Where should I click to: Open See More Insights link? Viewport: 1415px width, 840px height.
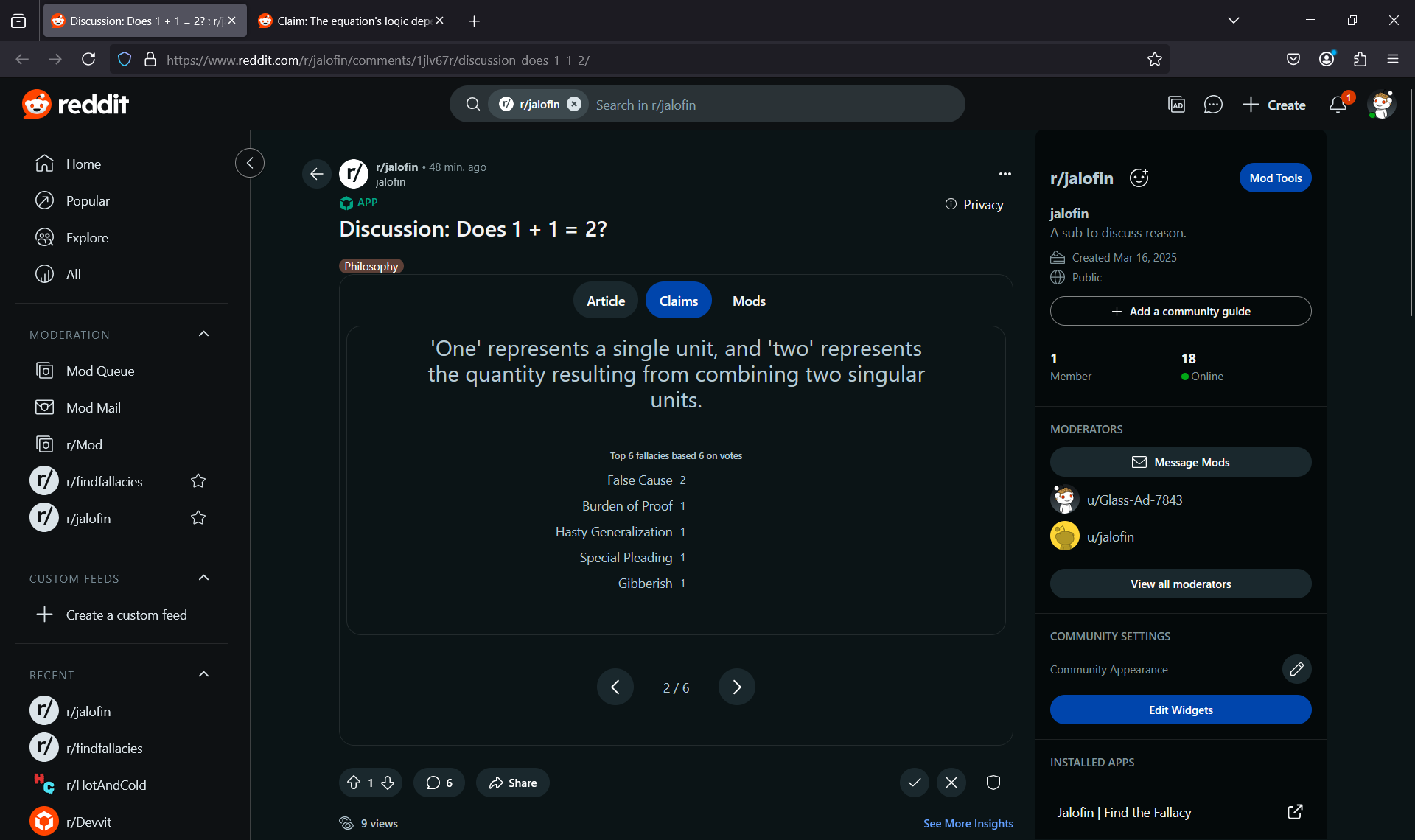point(968,823)
